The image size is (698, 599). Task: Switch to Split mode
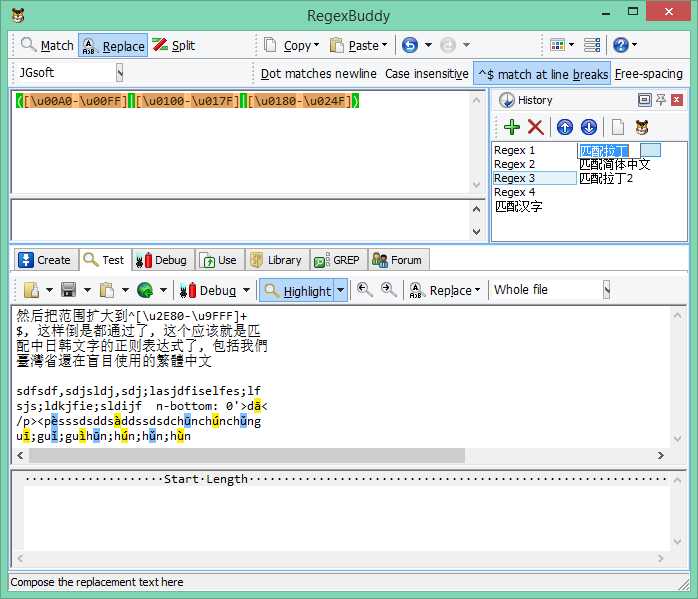pyautogui.click(x=174, y=45)
